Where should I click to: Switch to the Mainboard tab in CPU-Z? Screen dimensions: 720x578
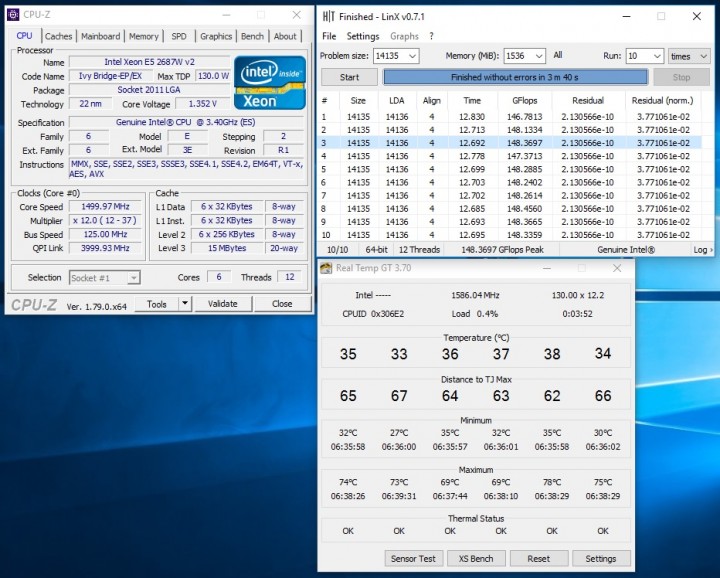pyautogui.click(x=101, y=36)
